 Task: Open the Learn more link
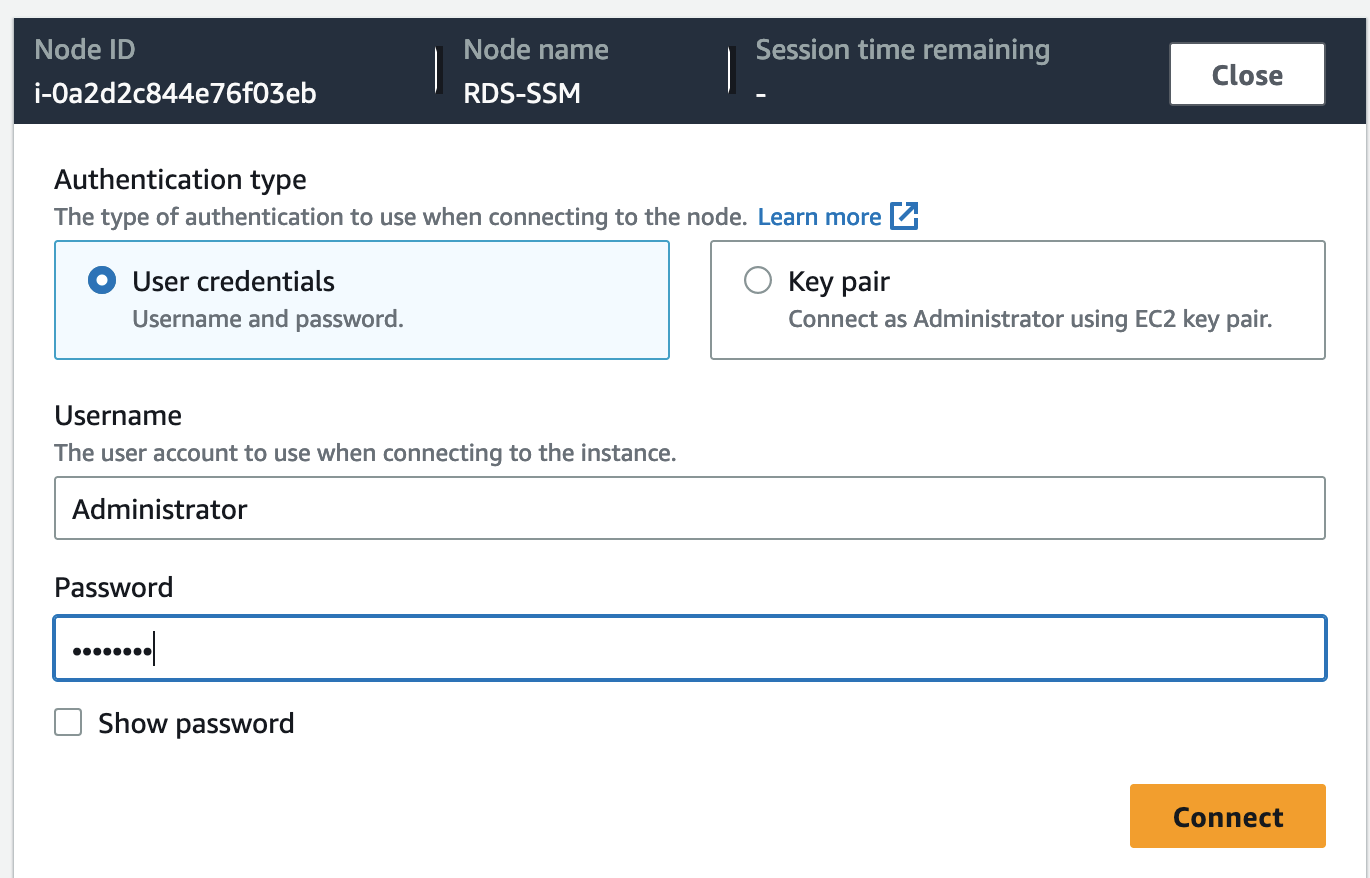click(x=819, y=217)
